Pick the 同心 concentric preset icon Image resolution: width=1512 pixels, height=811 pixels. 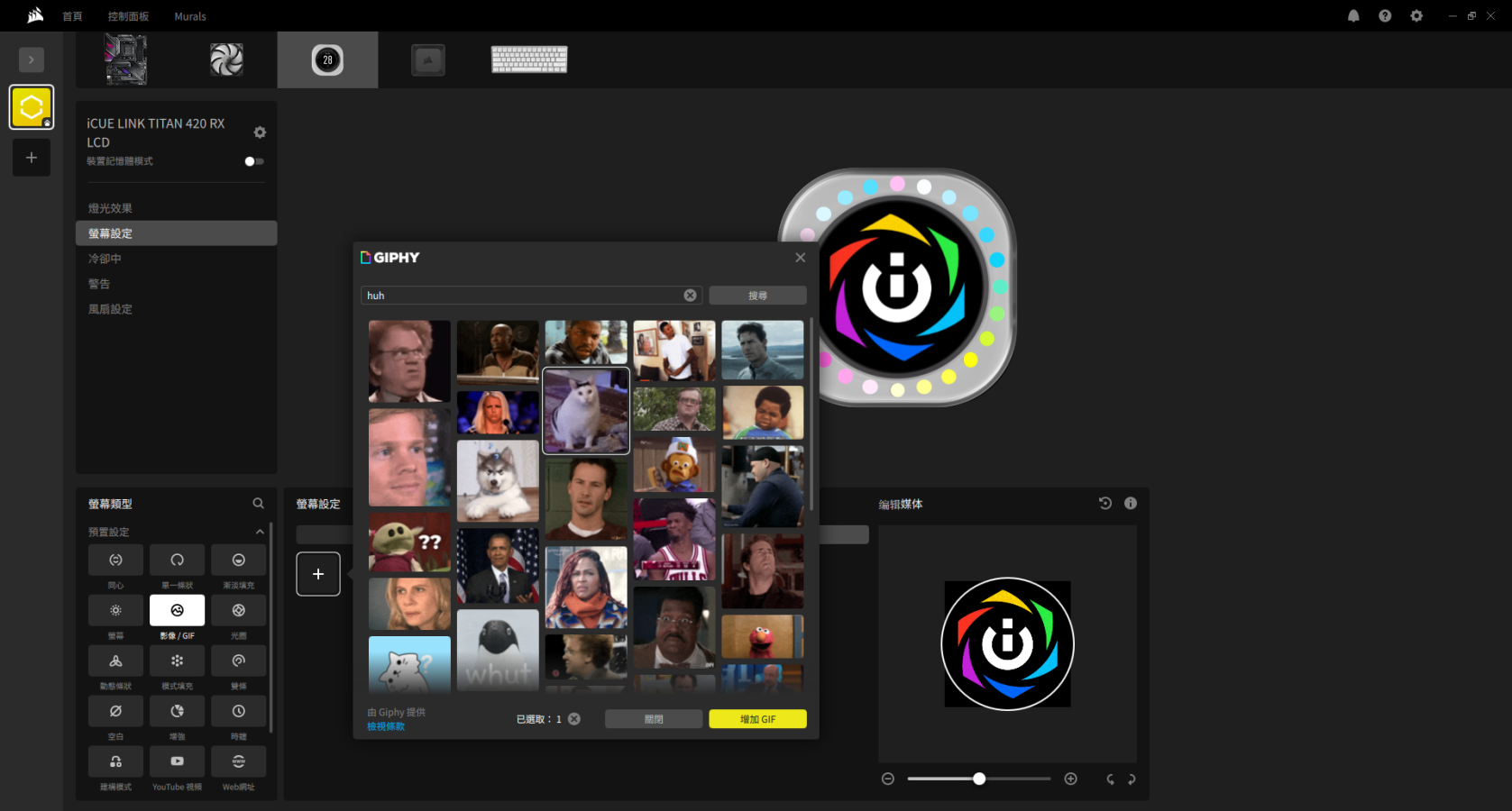click(x=115, y=560)
